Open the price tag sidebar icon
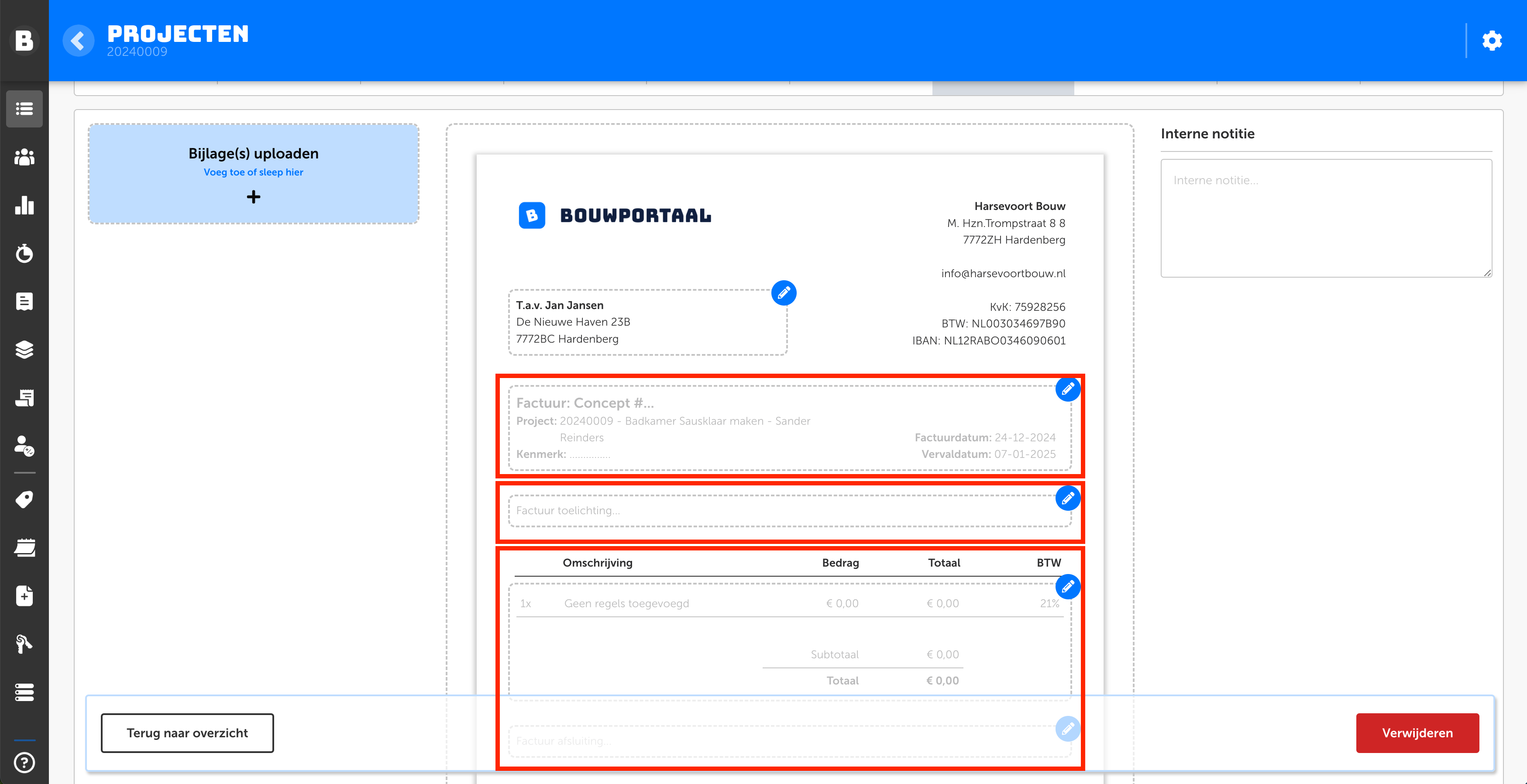 [24, 499]
